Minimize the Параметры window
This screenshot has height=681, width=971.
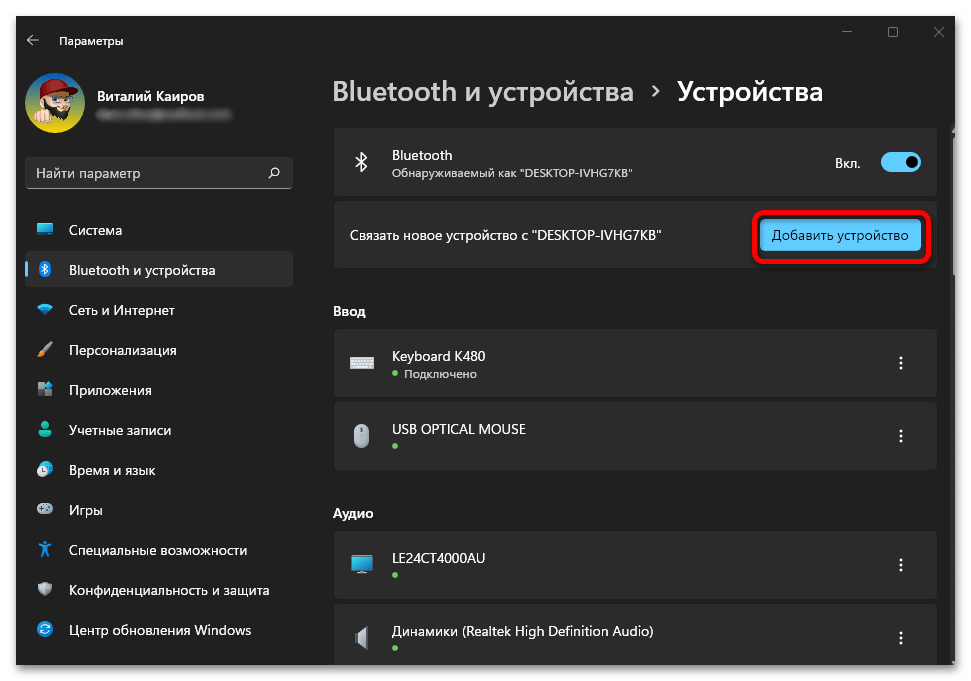click(847, 32)
